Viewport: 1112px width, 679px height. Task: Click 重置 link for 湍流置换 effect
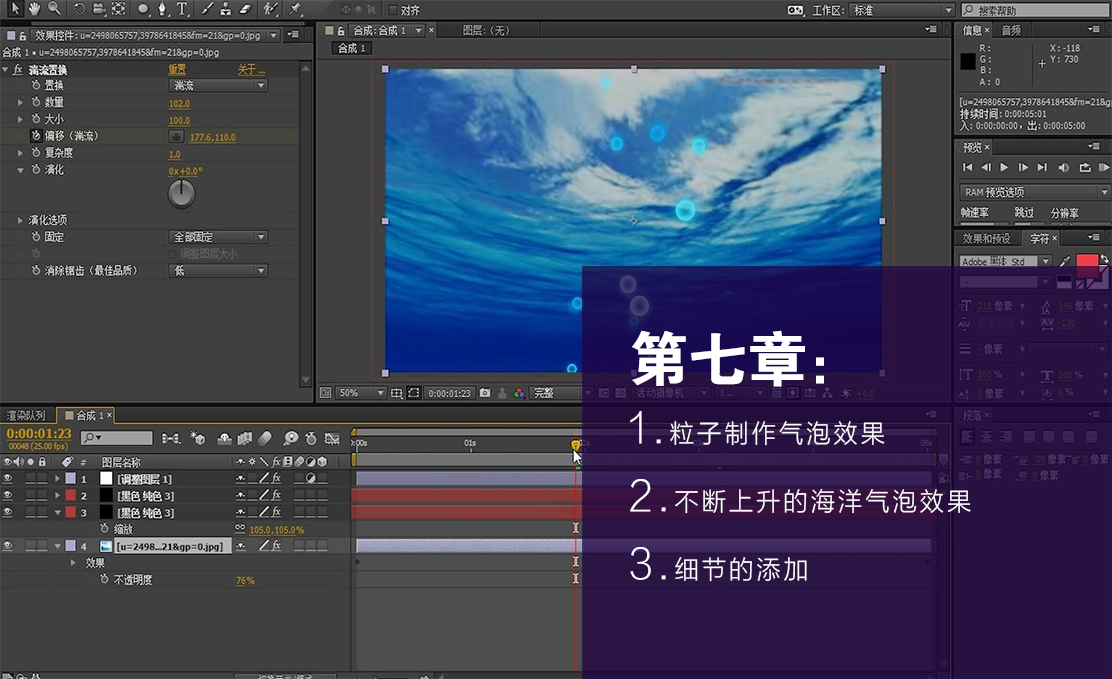click(x=177, y=69)
